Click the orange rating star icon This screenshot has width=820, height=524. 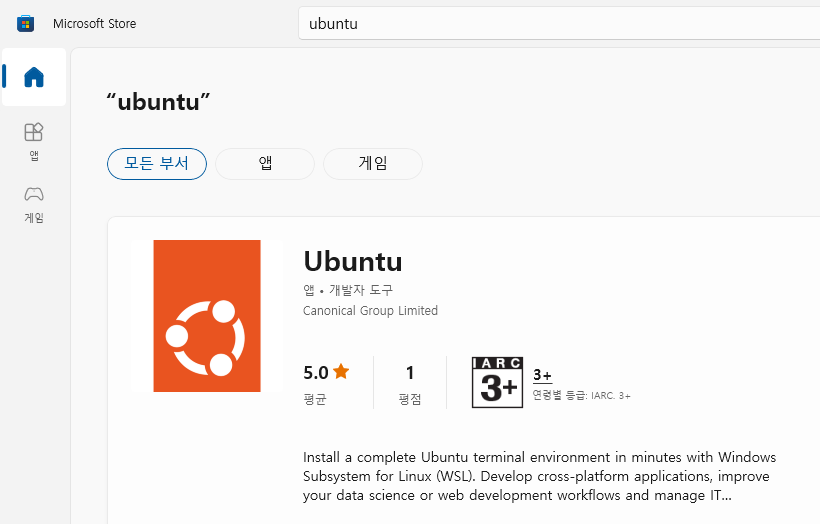341,371
